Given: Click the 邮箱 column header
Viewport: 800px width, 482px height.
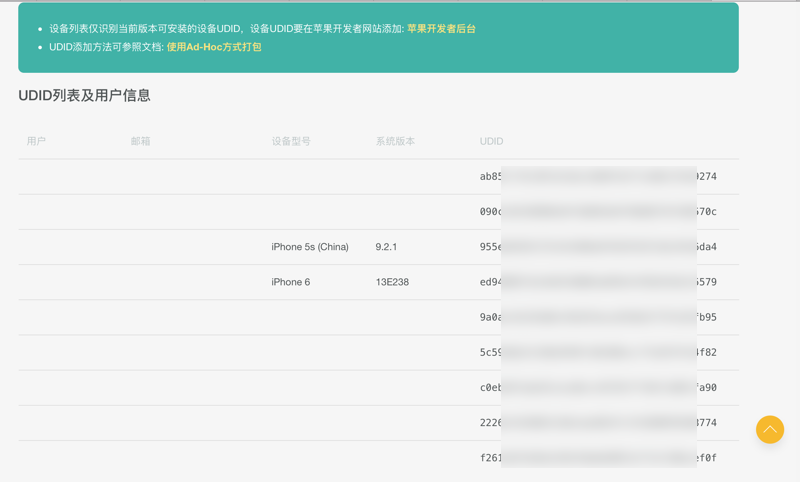Looking at the screenshot, I should (140, 141).
